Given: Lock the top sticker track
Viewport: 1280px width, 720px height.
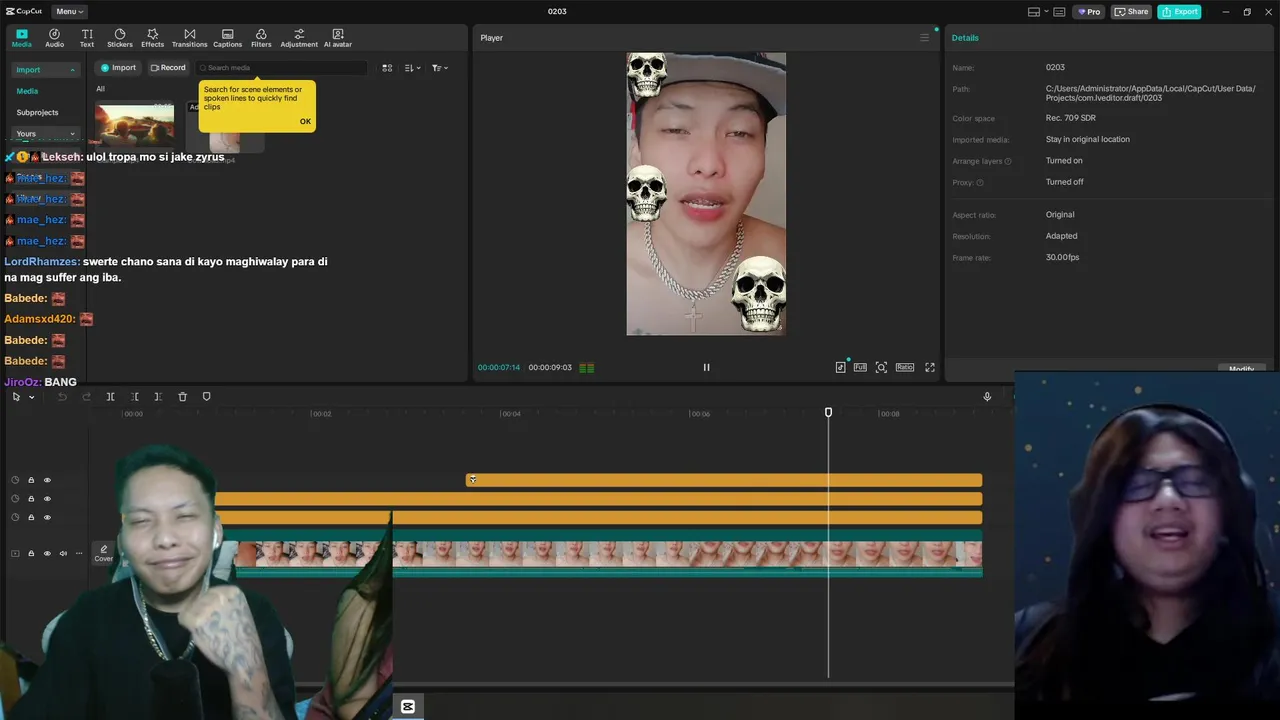Looking at the screenshot, I should point(31,480).
